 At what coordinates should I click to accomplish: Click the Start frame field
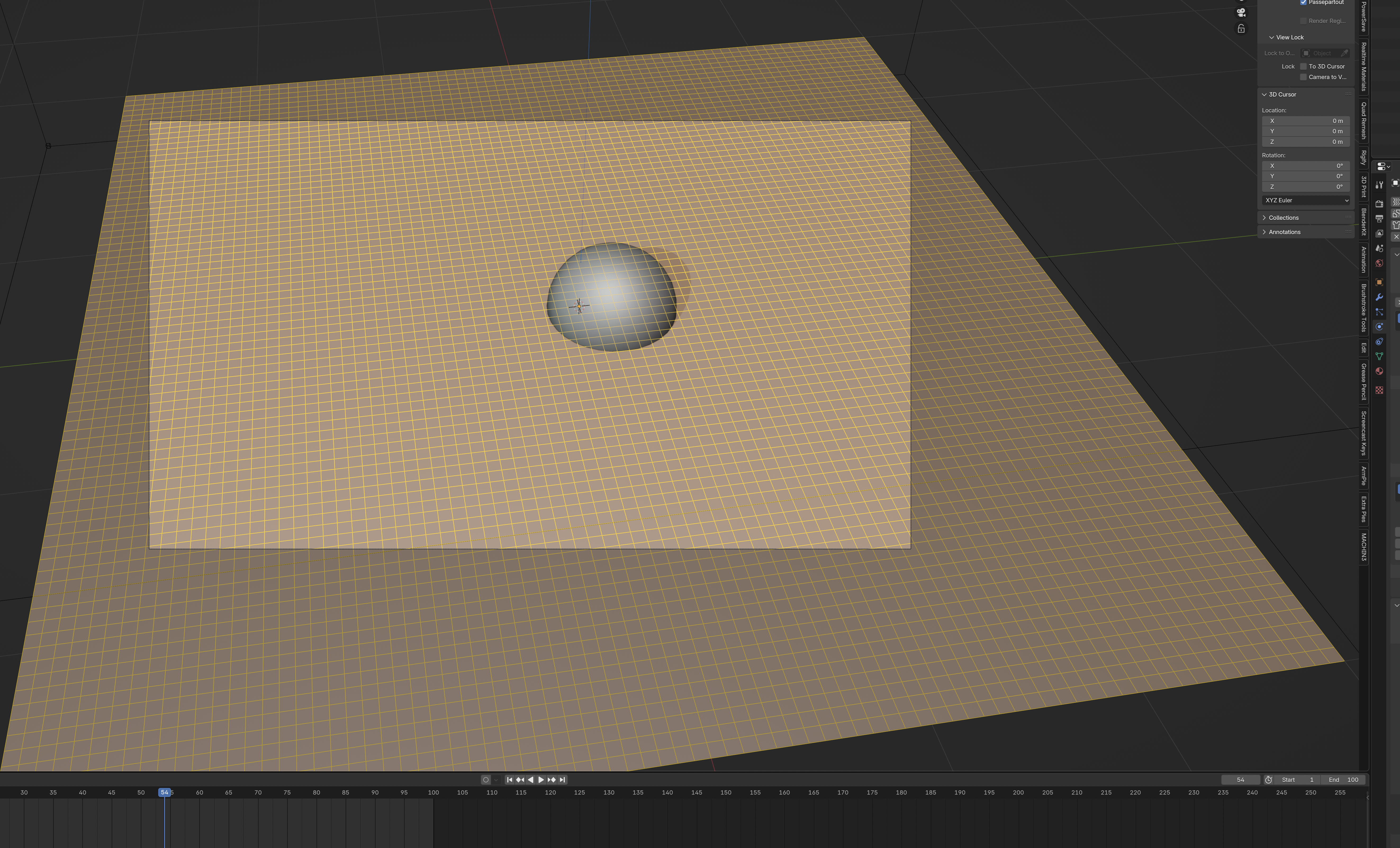(1297, 780)
